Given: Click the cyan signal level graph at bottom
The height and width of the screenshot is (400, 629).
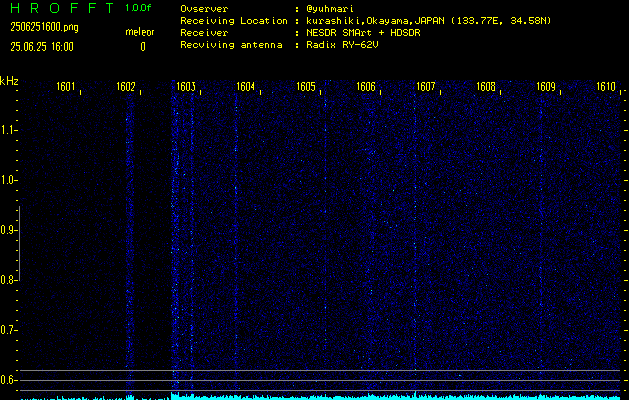Looking at the screenshot, I should 321,396.
